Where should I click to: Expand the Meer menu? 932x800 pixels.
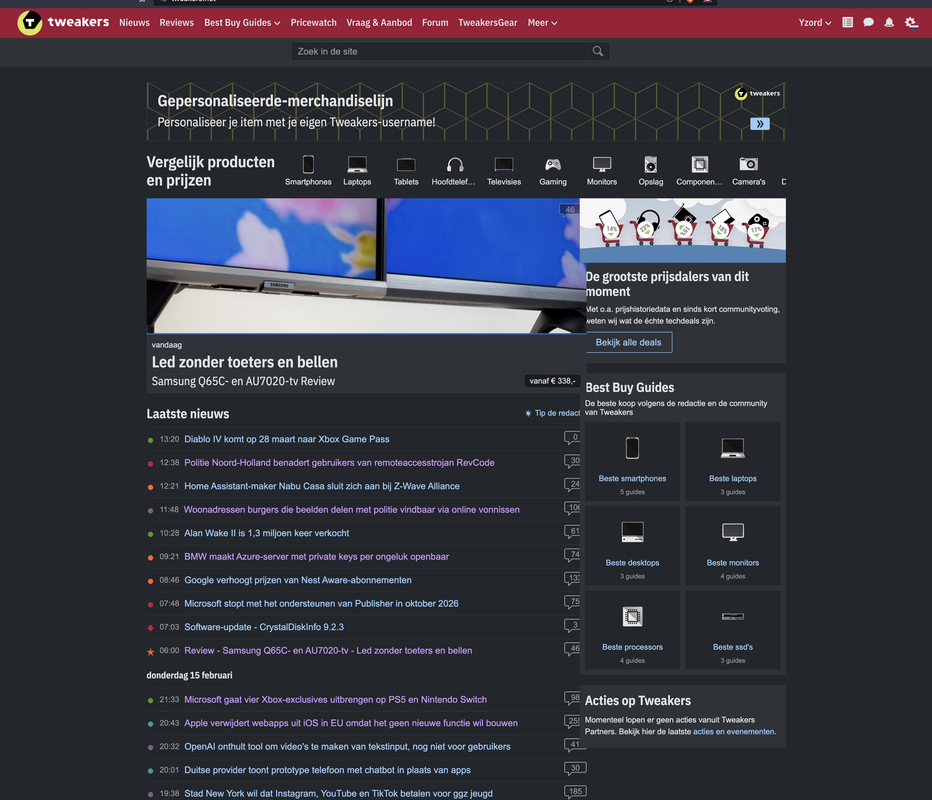[x=542, y=23]
